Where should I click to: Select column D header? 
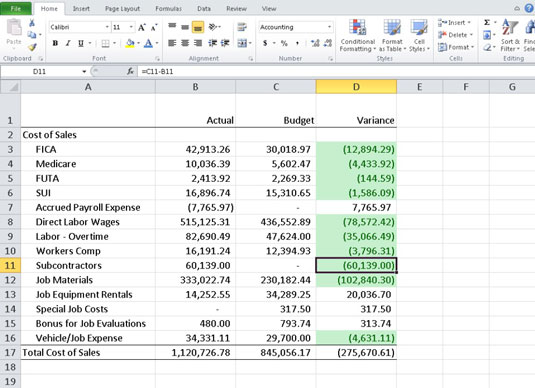356,87
